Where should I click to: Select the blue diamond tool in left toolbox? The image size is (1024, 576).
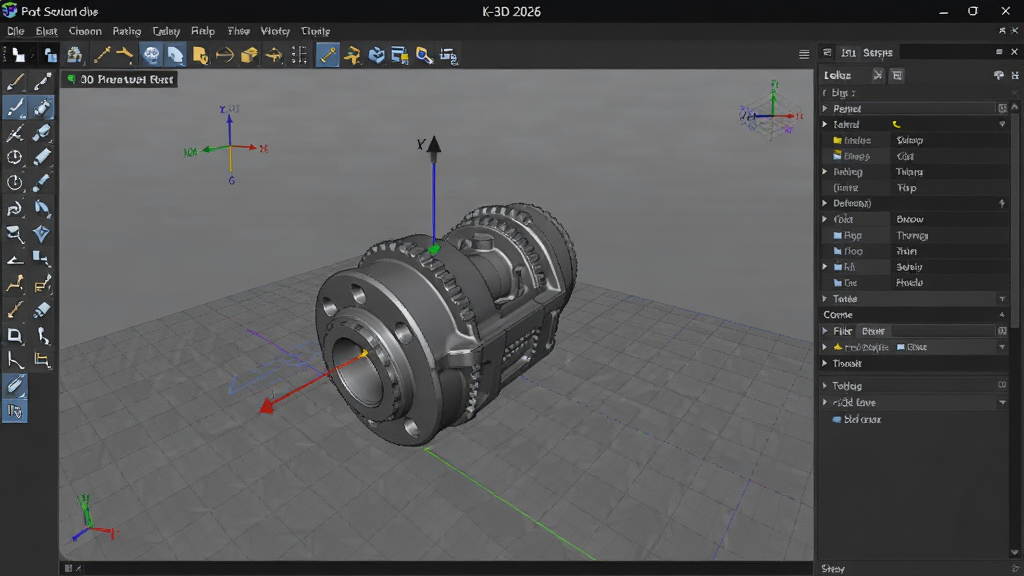point(41,234)
